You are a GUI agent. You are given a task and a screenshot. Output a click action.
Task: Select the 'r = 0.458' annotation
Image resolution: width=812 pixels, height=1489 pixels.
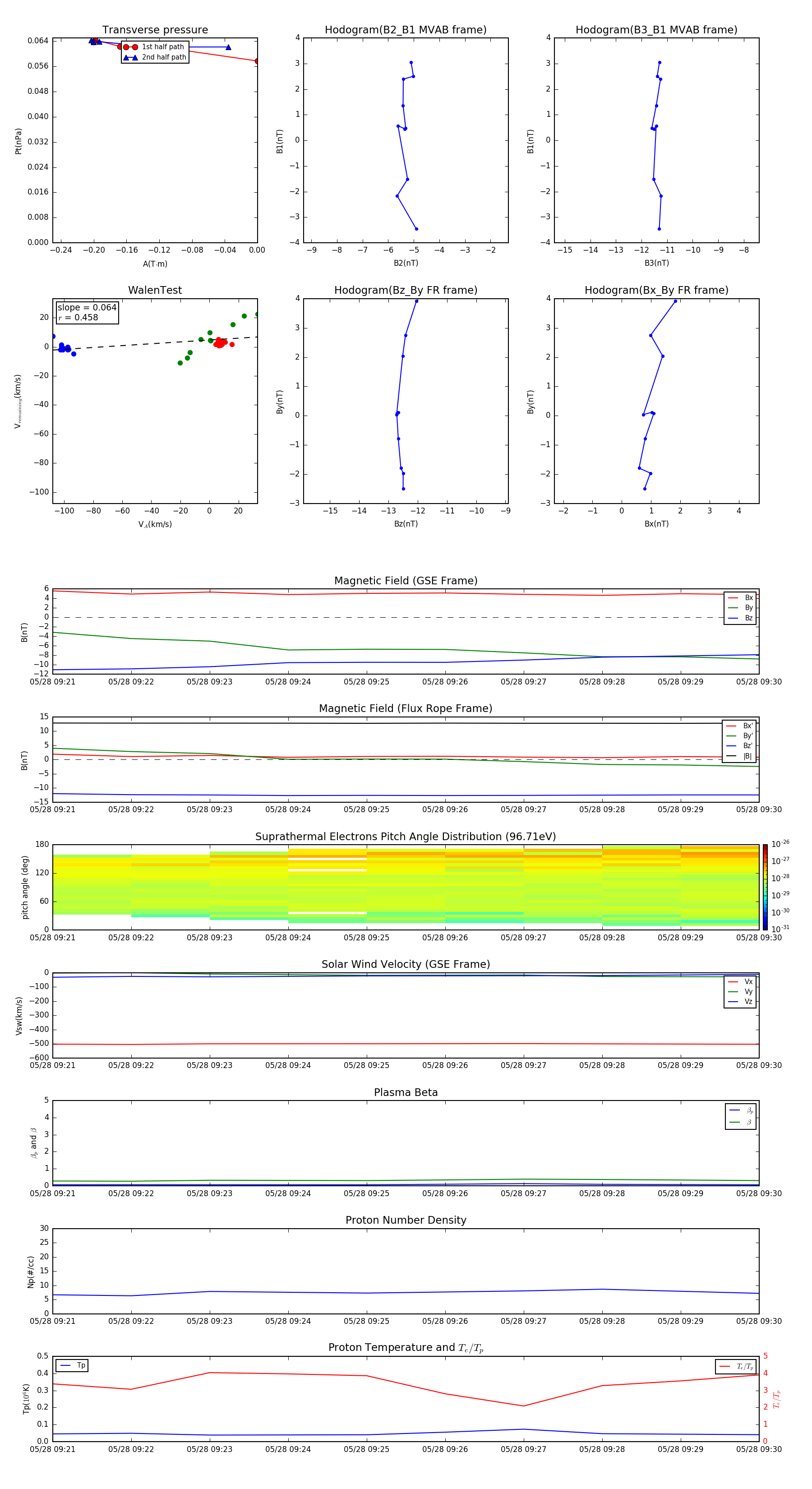pyautogui.click(x=78, y=317)
